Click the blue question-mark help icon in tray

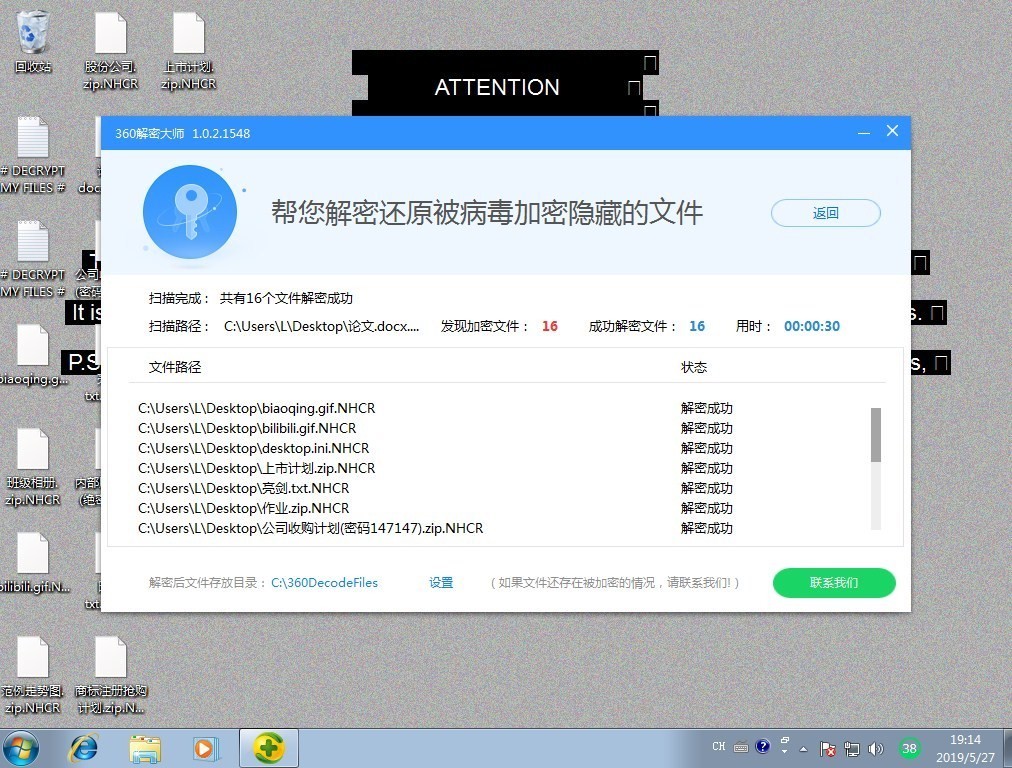(x=762, y=747)
